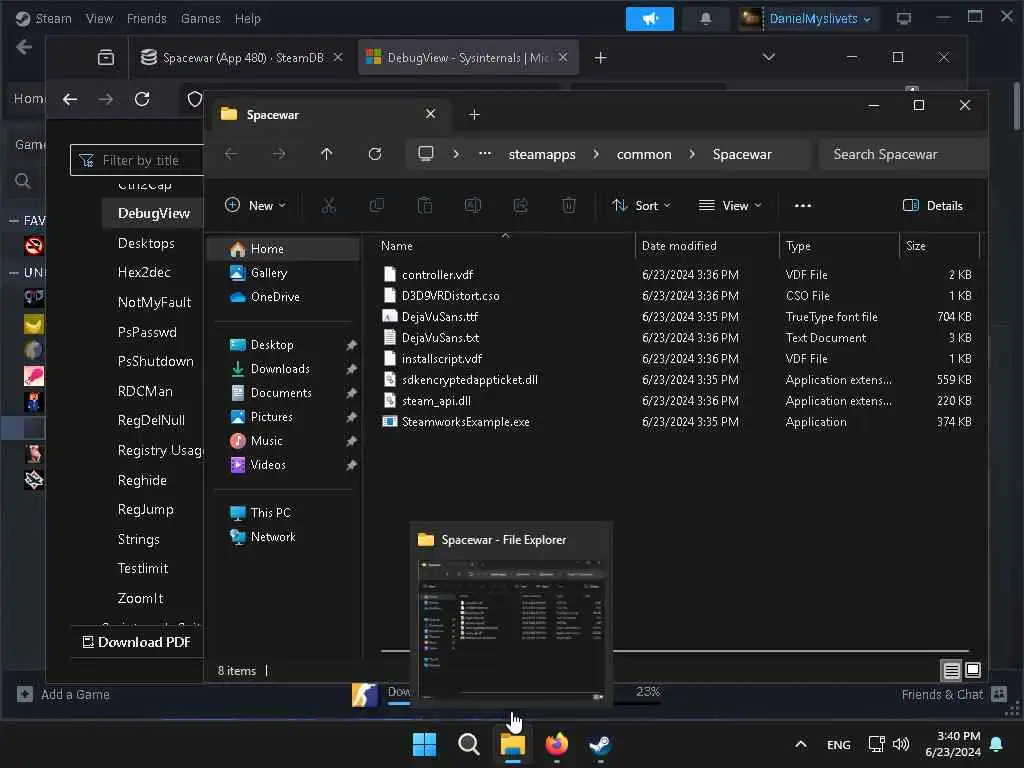Select Home in Explorer navigation pane
The image size is (1024, 768).
tap(284, 249)
